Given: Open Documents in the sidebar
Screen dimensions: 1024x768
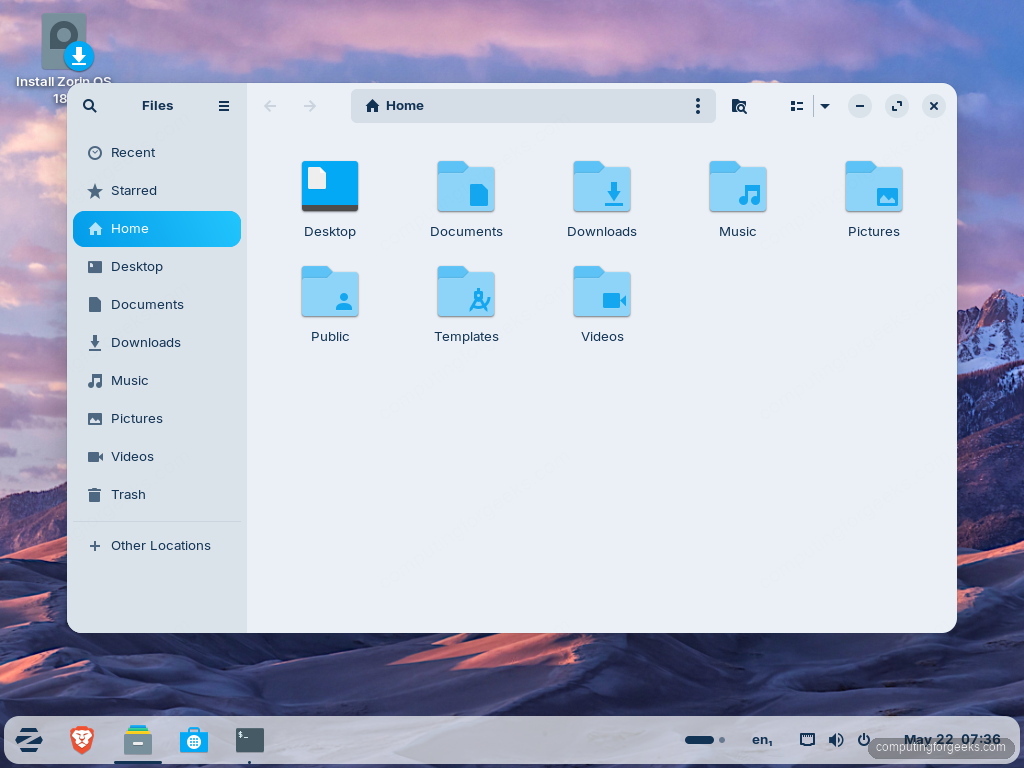Looking at the screenshot, I should click(157, 304).
